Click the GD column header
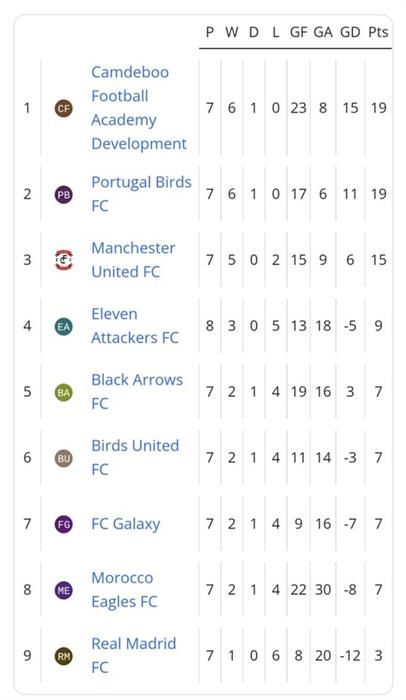The height and width of the screenshot is (700, 406). click(350, 32)
